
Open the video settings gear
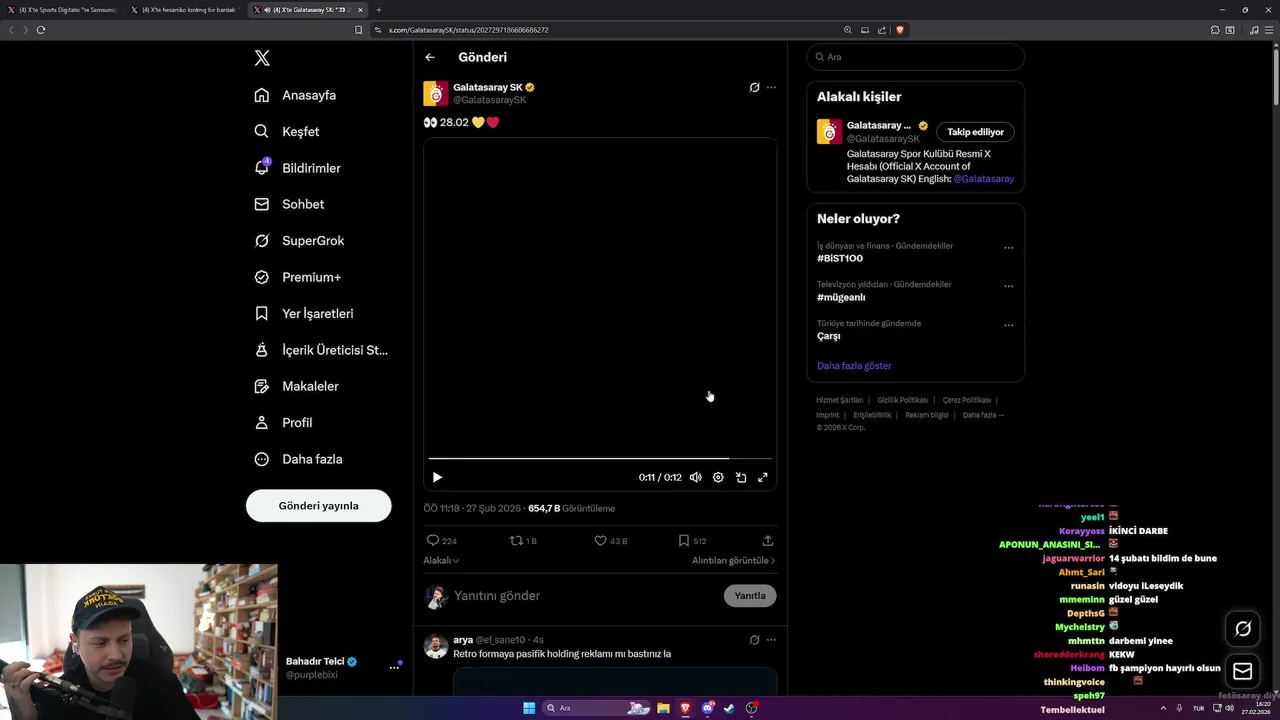point(718,477)
